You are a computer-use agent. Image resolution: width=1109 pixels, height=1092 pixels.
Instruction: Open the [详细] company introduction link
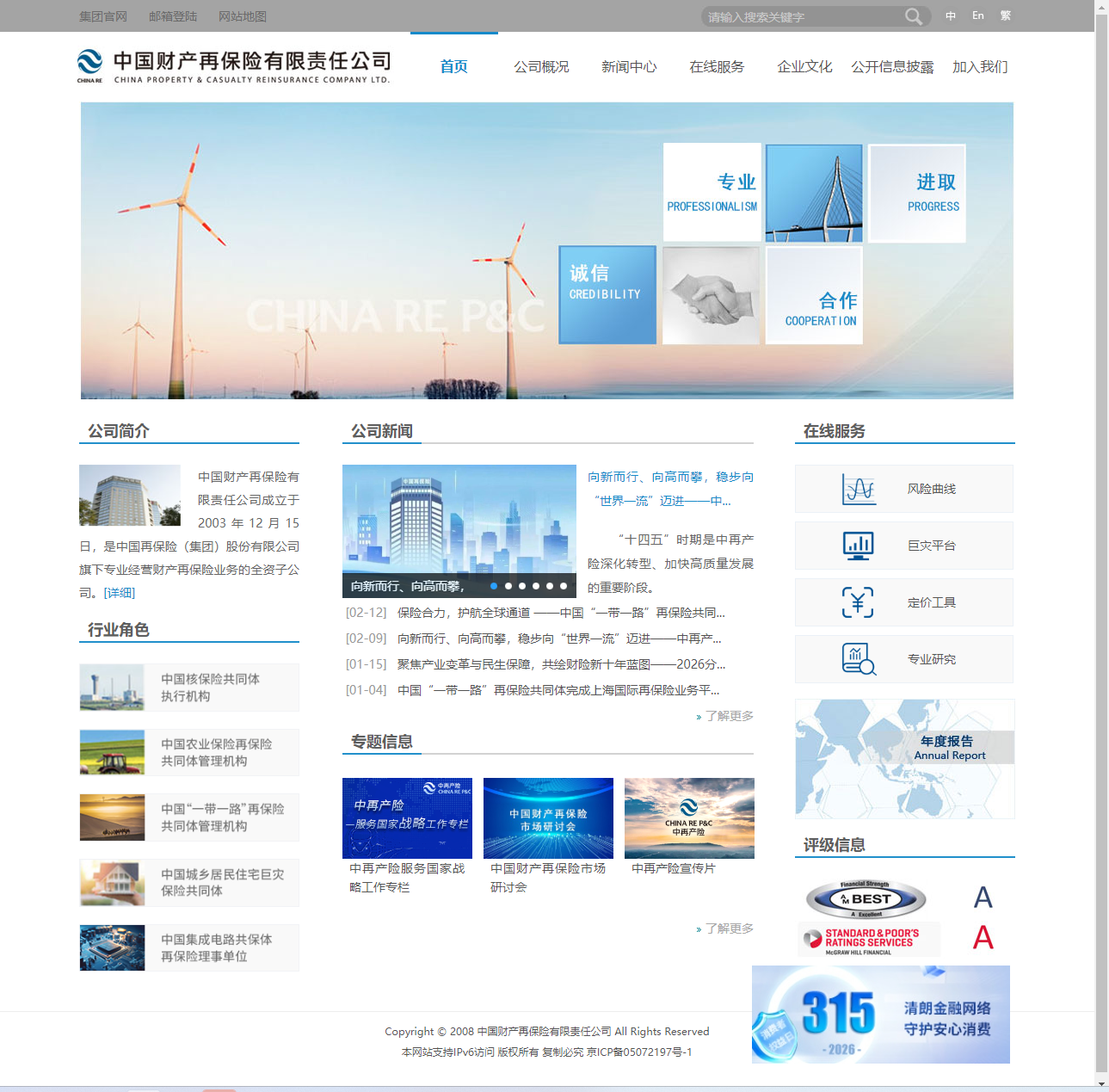coord(117,592)
